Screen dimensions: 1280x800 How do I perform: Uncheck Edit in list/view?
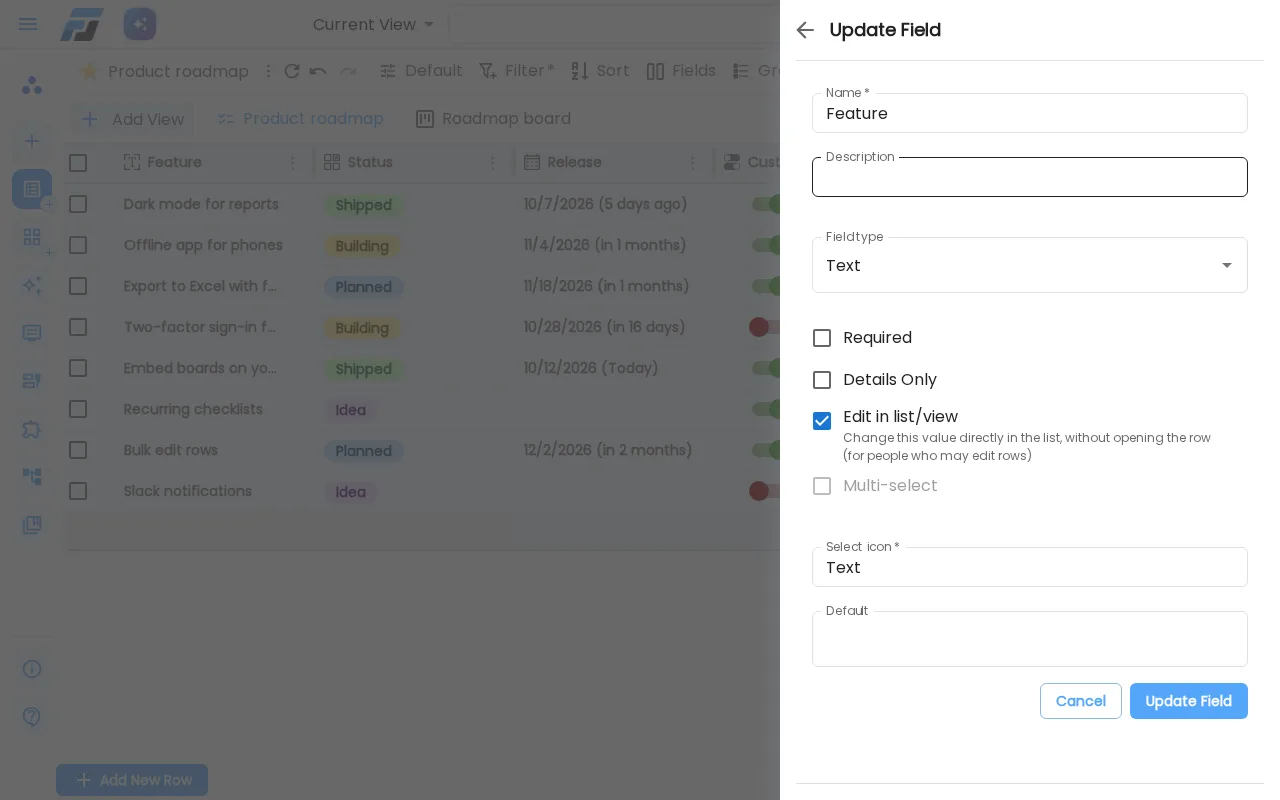pyautogui.click(x=822, y=421)
